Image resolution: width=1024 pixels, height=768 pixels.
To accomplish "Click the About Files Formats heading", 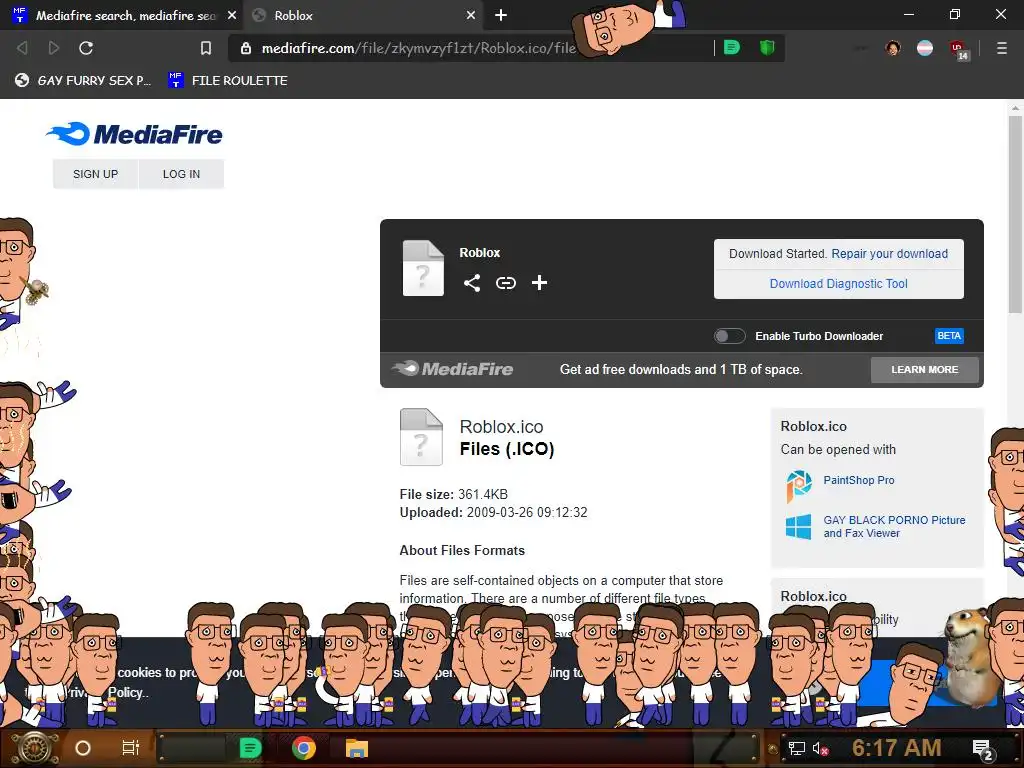I will [462, 551].
